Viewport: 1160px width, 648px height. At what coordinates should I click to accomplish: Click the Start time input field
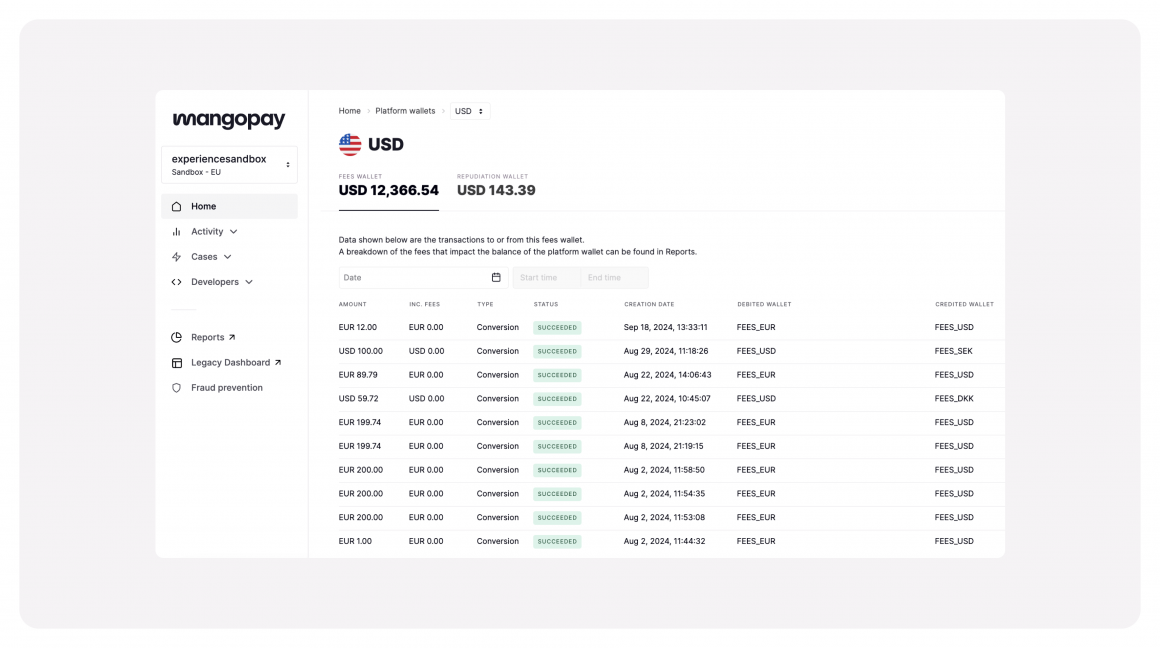[x=546, y=278]
